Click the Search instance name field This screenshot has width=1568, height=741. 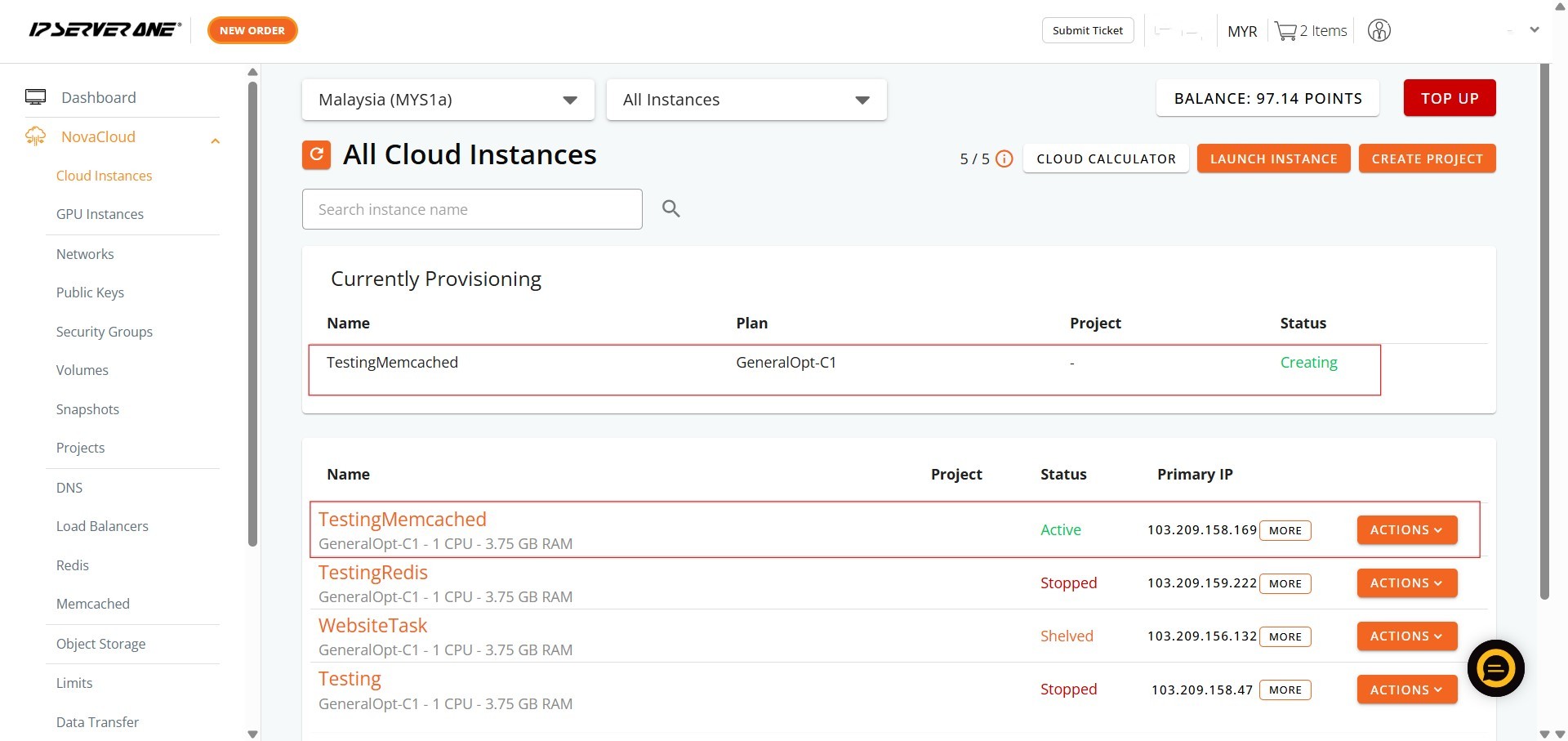point(472,209)
